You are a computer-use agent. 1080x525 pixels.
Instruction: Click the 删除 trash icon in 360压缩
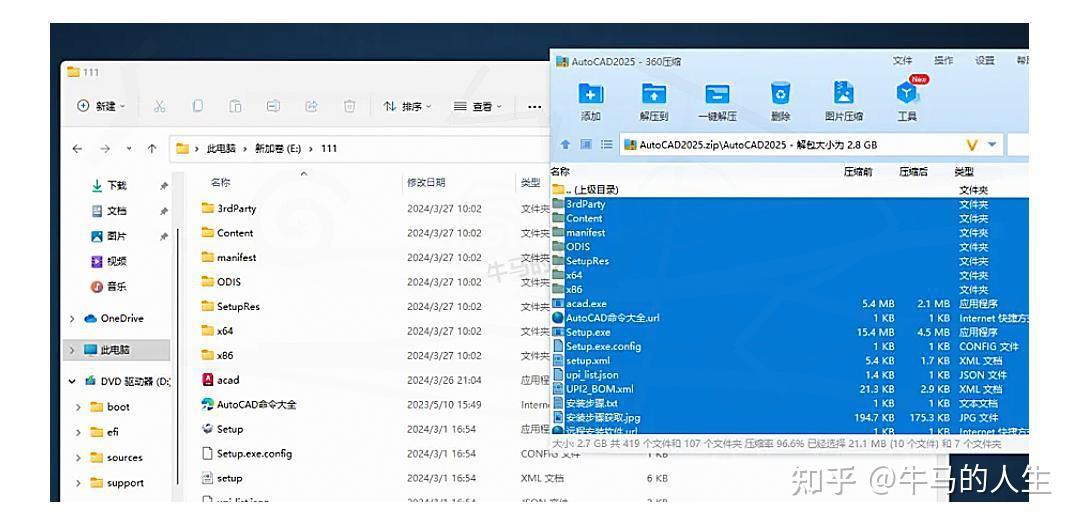pyautogui.click(x=780, y=93)
